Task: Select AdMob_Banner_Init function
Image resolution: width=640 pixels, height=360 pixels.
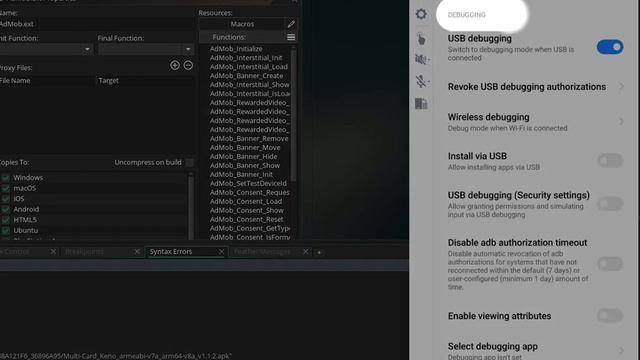Action: (x=241, y=174)
